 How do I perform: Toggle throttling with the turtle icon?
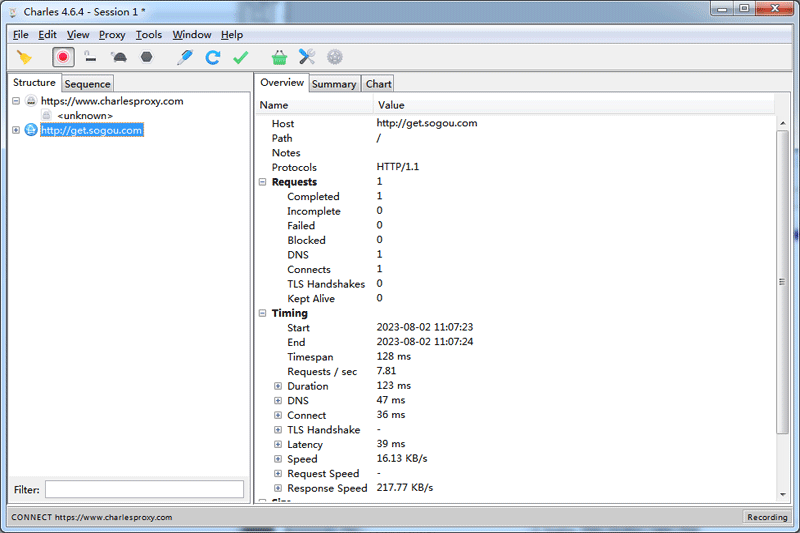point(118,58)
